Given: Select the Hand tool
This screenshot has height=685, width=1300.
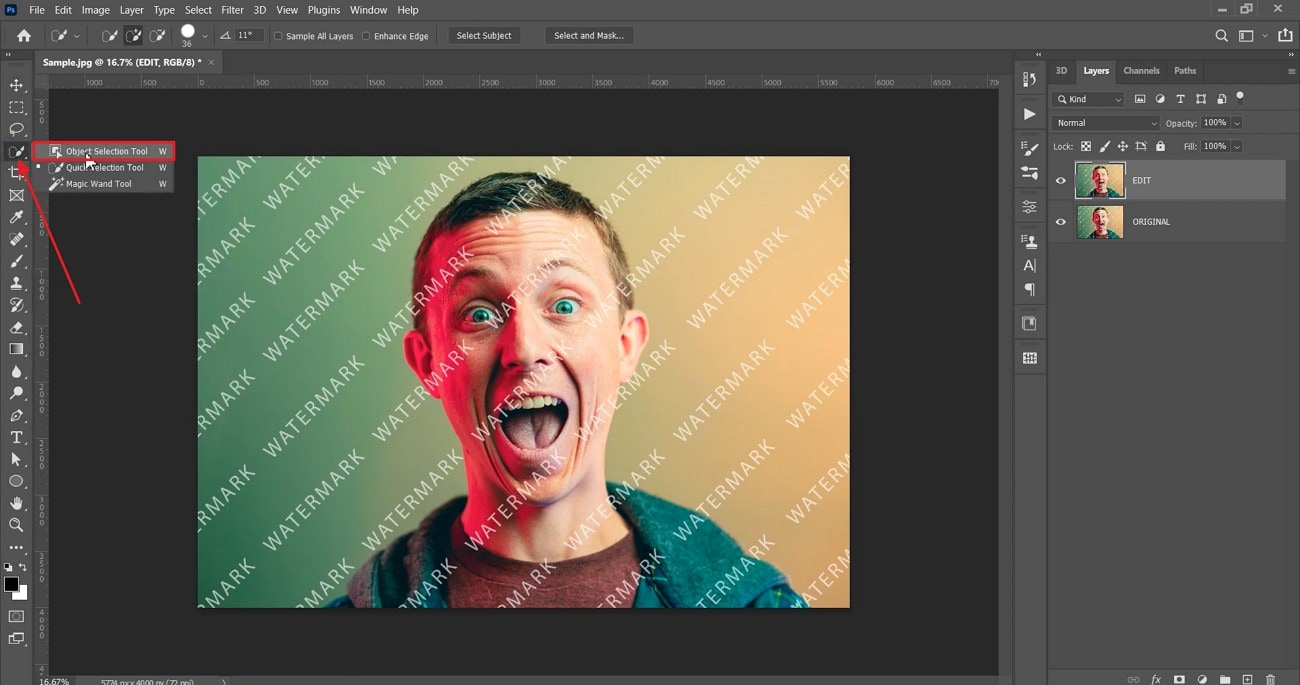Looking at the screenshot, I should [16, 503].
